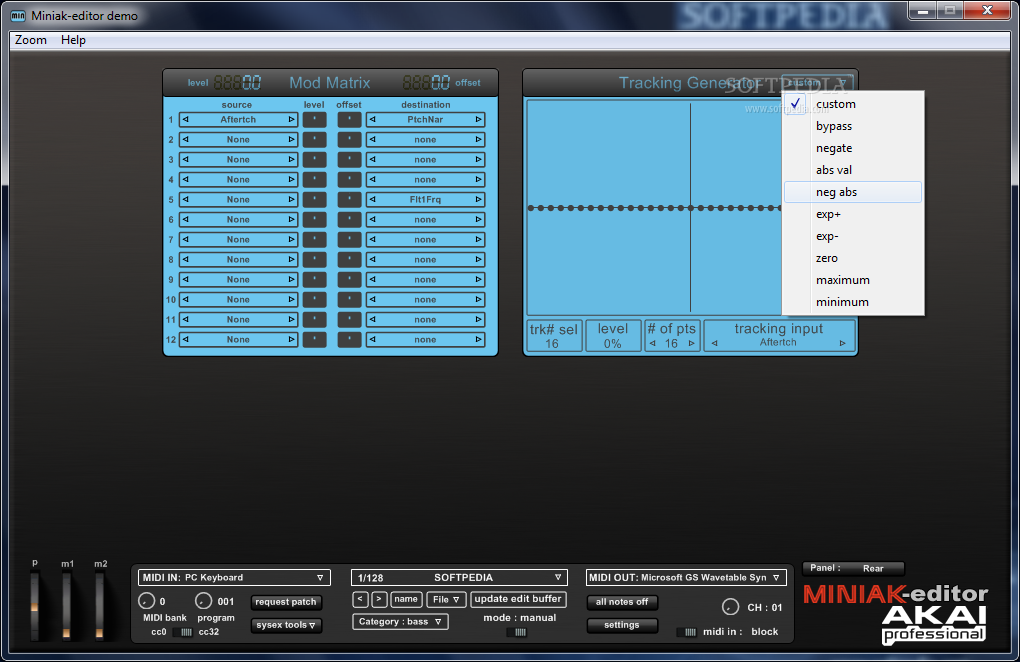Open the sysex tools dropdown
The image size is (1020, 662).
[286, 625]
